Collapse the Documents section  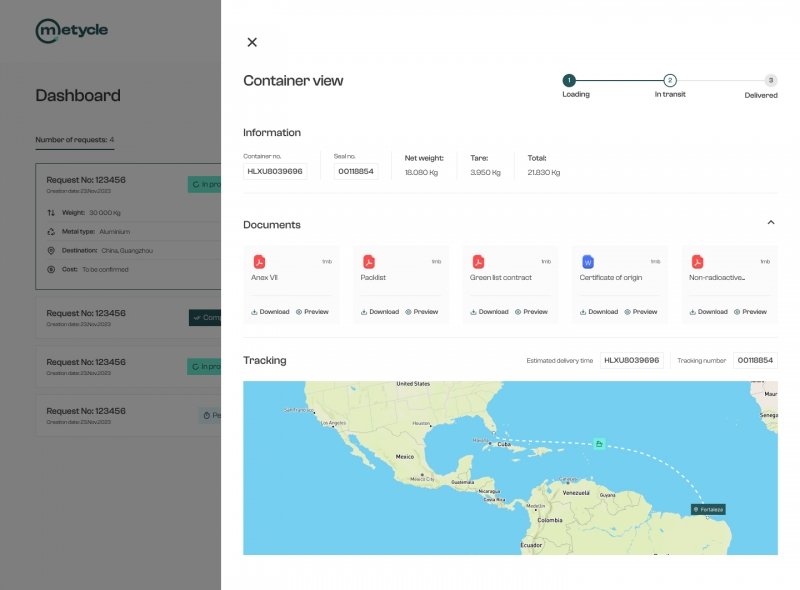[x=770, y=223]
